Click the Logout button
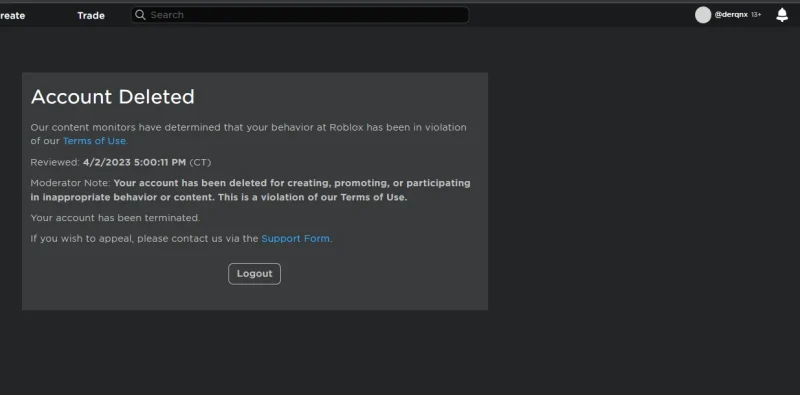800x395 pixels. tap(254, 274)
